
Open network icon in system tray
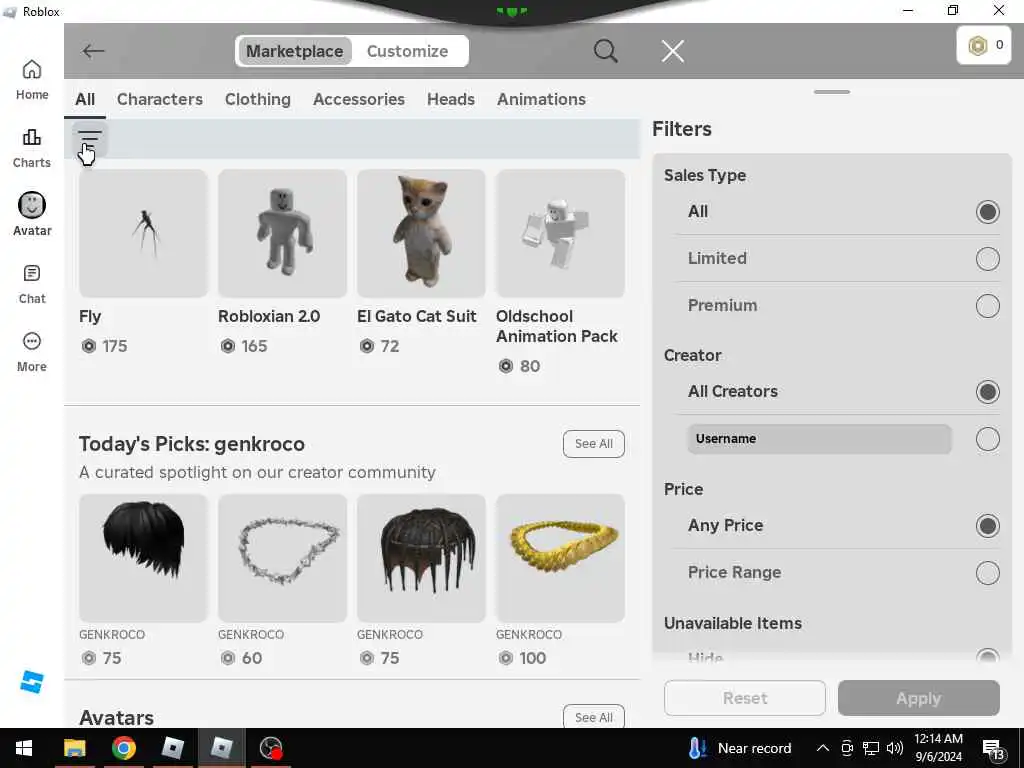871,748
